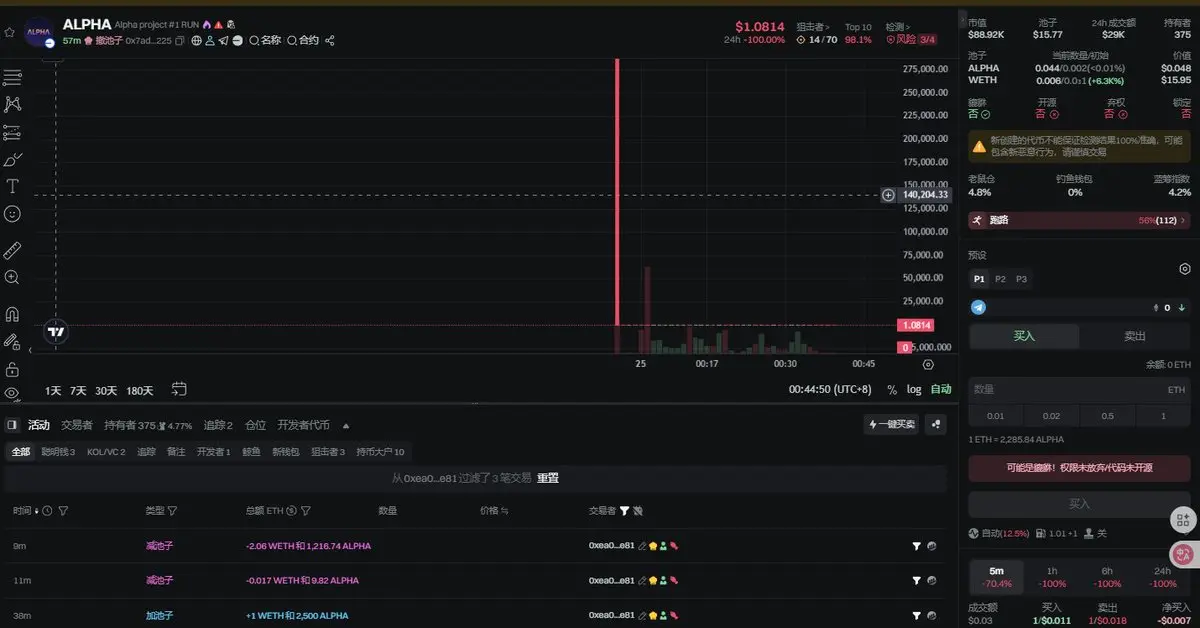Screen dimensions: 1200x628
Task: Open filter on 总额 ETH column
Action: pos(308,511)
